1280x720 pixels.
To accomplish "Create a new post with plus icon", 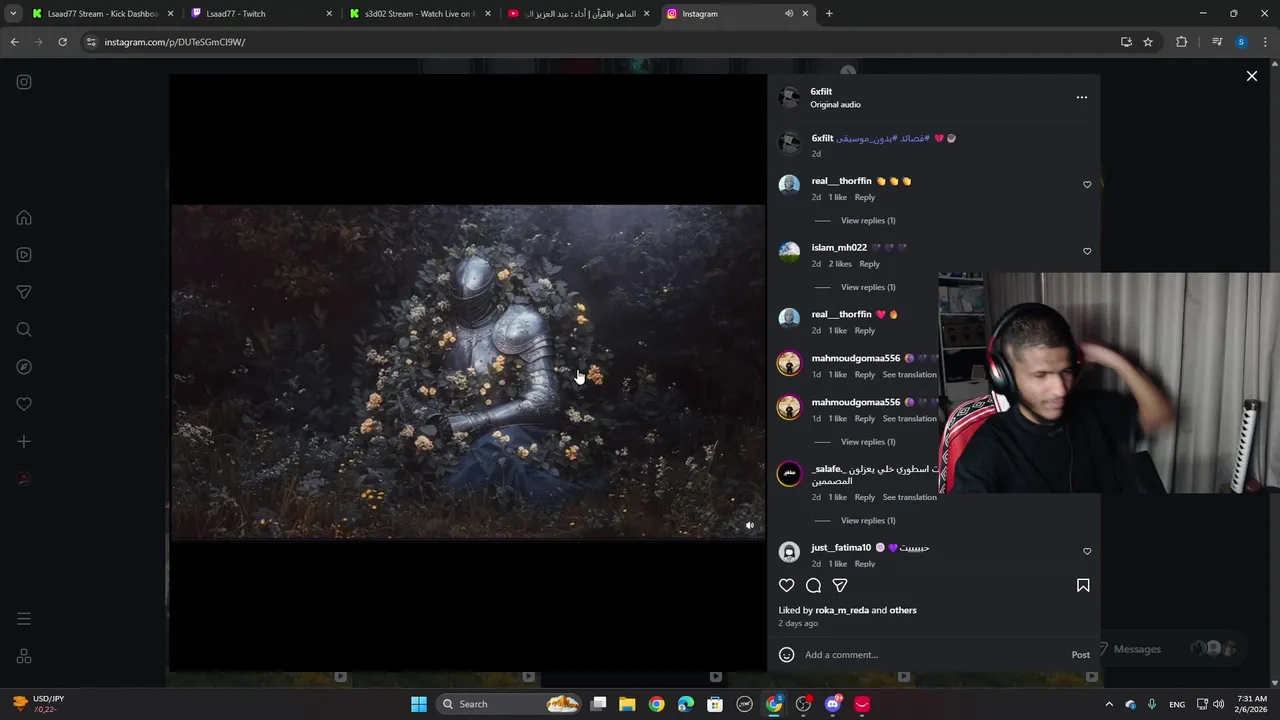I will tap(24, 441).
